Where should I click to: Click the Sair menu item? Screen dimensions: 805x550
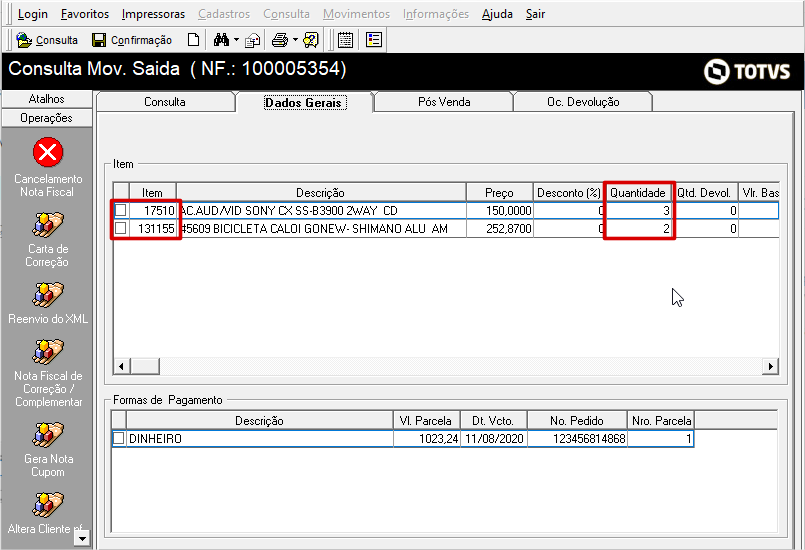pyautogui.click(x=535, y=14)
